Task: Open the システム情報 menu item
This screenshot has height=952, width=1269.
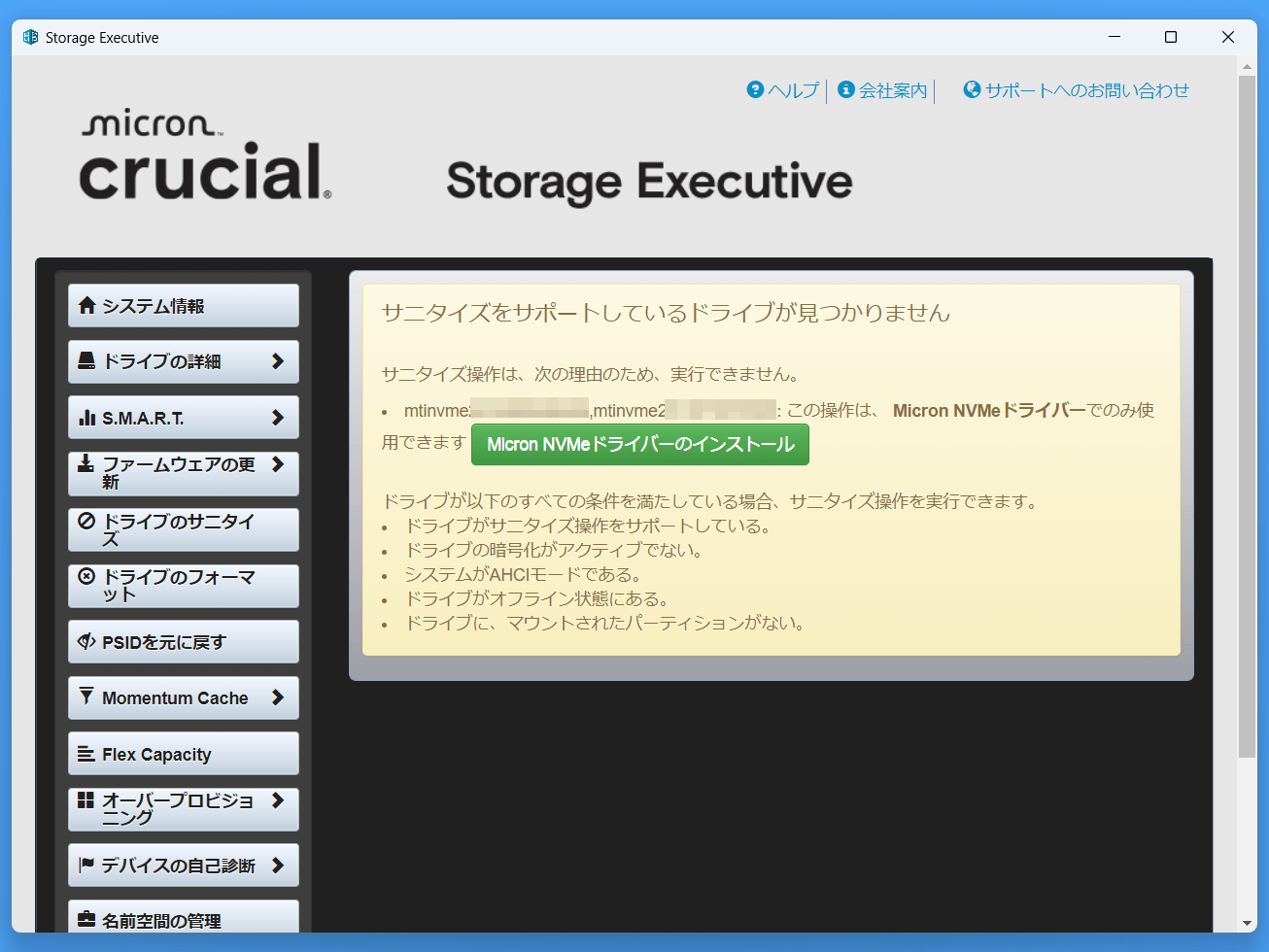Action: [184, 306]
